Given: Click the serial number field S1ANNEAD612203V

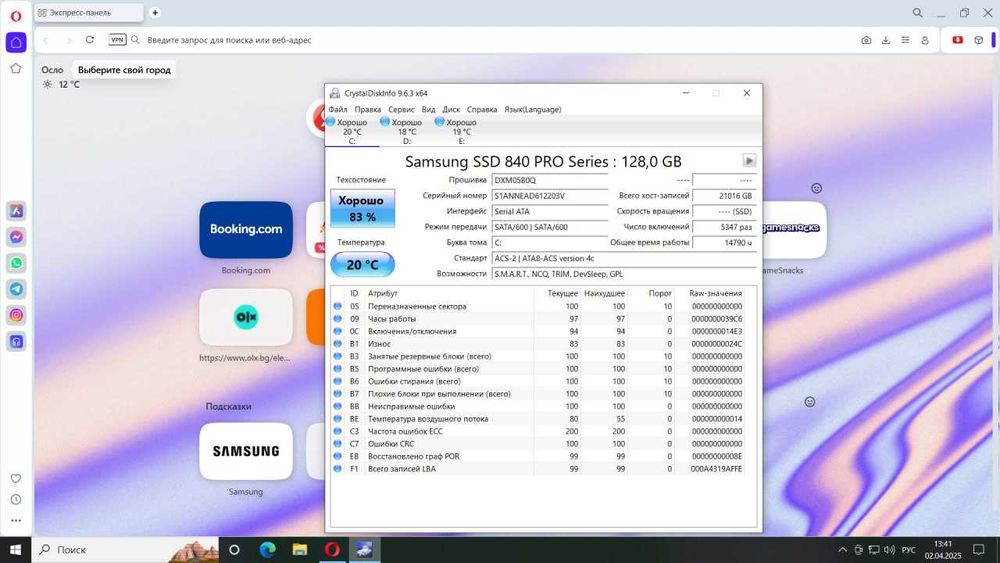Looking at the screenshot, I should click(x=550, y=196).
